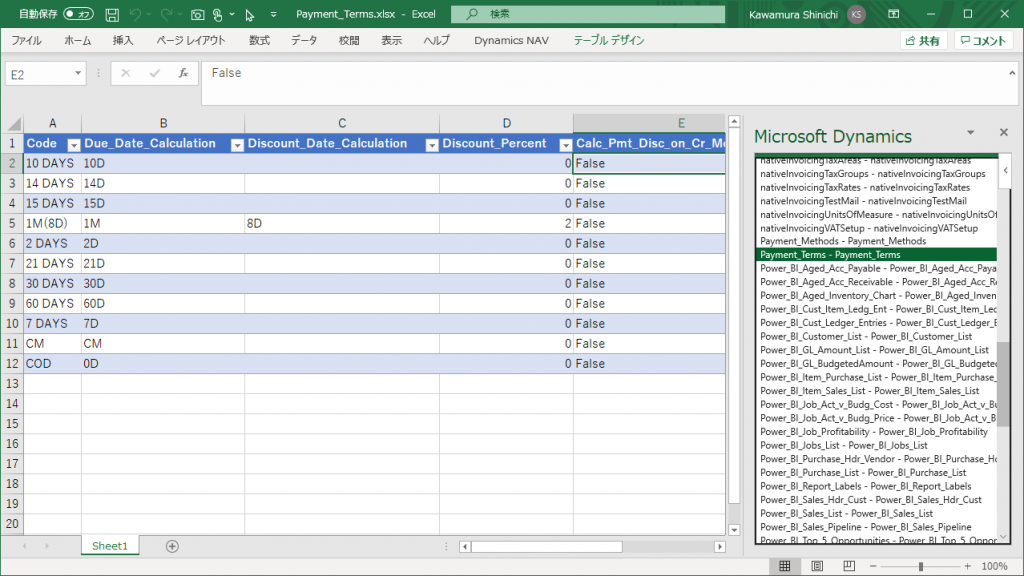This screenshot has width=1024, height=576.
Task: Switch to Page Layout view icon
Action: click(x=817, y=566)
